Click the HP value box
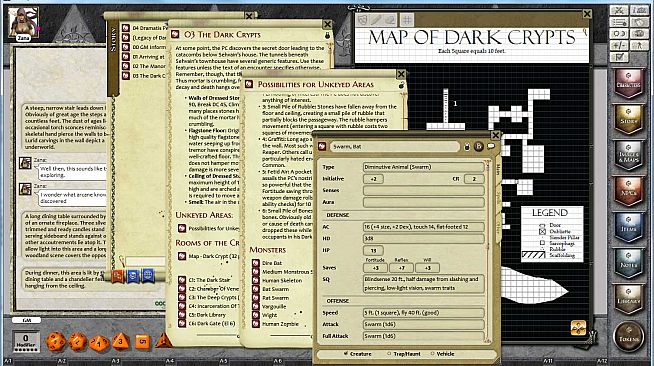The image size is (654, 366). [373, 251]
